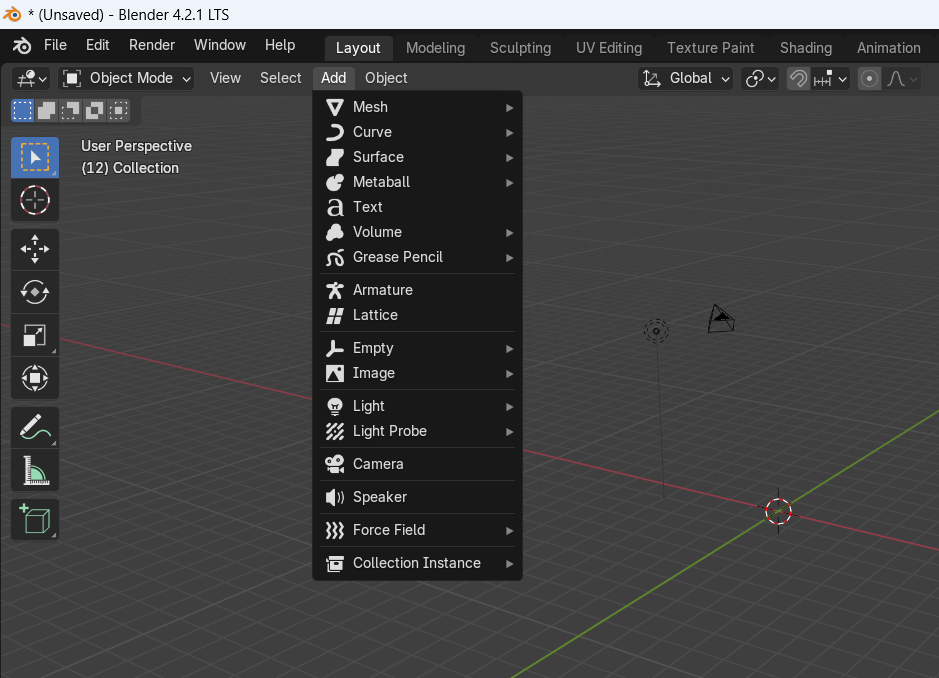Expand the Metaball submenu
Viewport: 939px width, 678px height.
417,183
